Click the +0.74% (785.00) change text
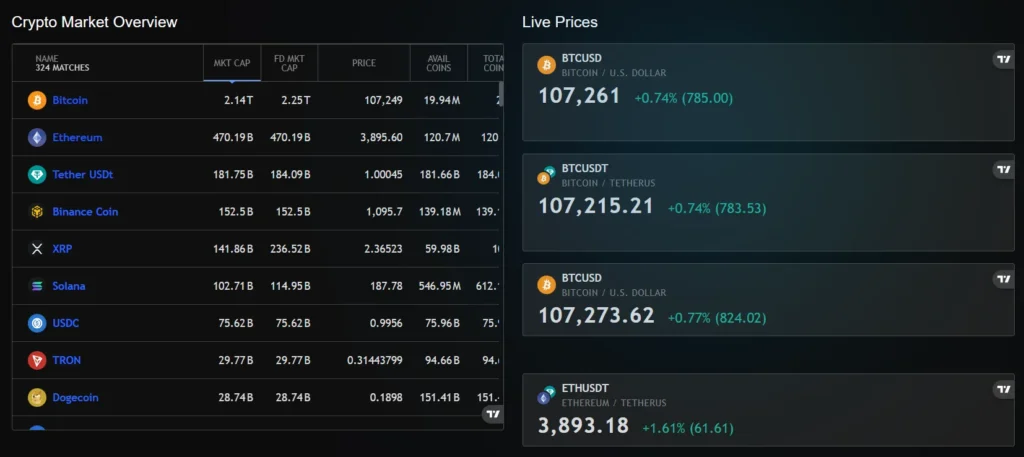1024x457 pixels. (684, 99)
